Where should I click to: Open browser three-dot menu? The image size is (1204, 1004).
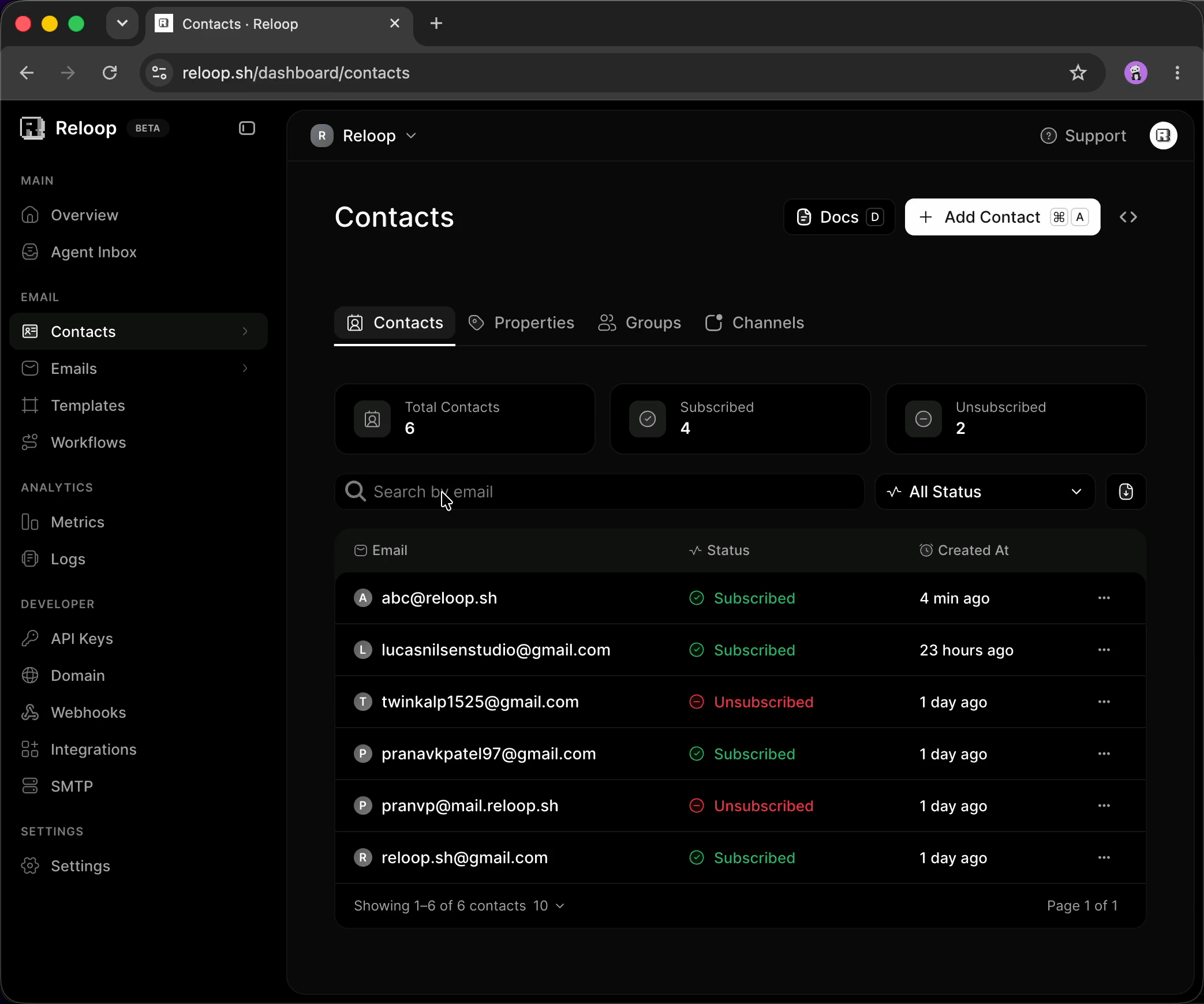[x=1177, y=73]
